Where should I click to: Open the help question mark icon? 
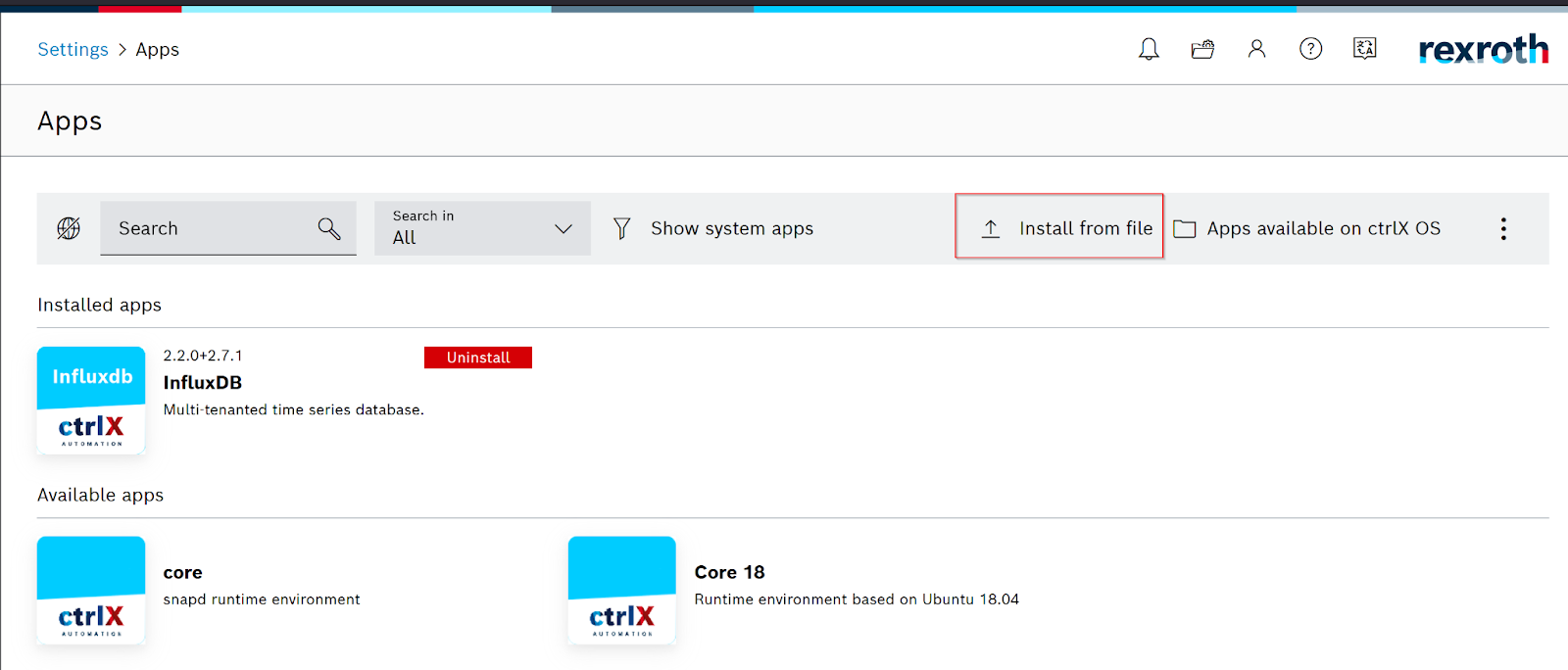click(x=1310, y=49)
